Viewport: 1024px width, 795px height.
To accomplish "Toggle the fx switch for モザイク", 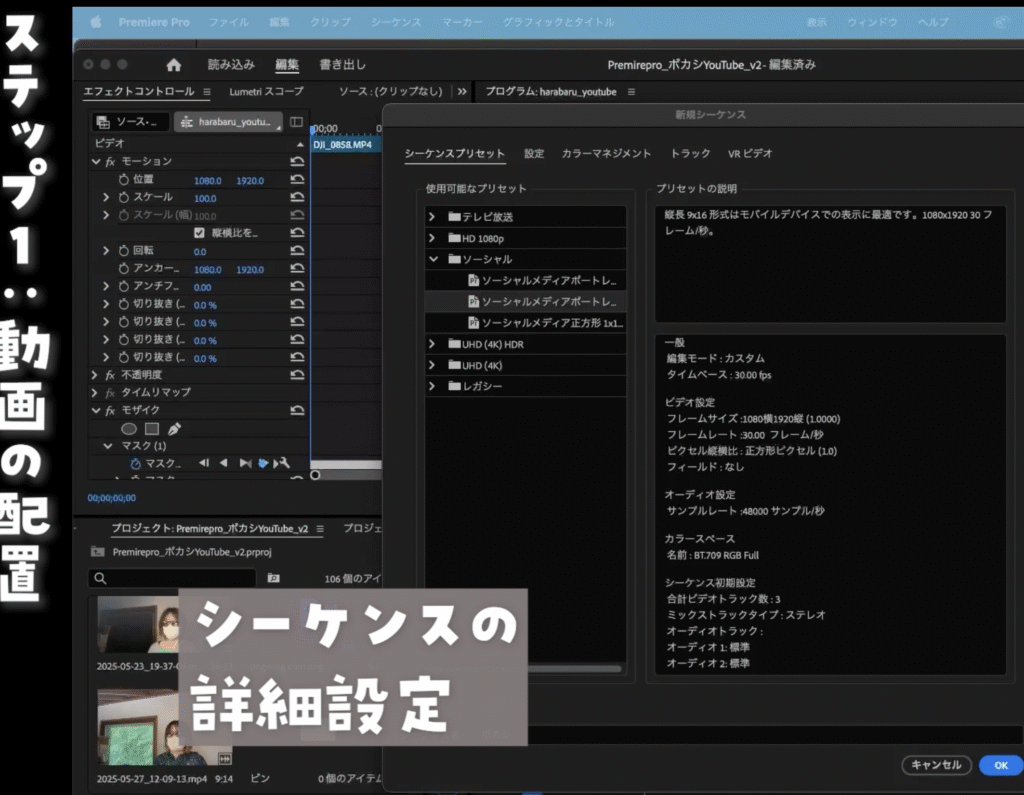I will coord(110,410).
